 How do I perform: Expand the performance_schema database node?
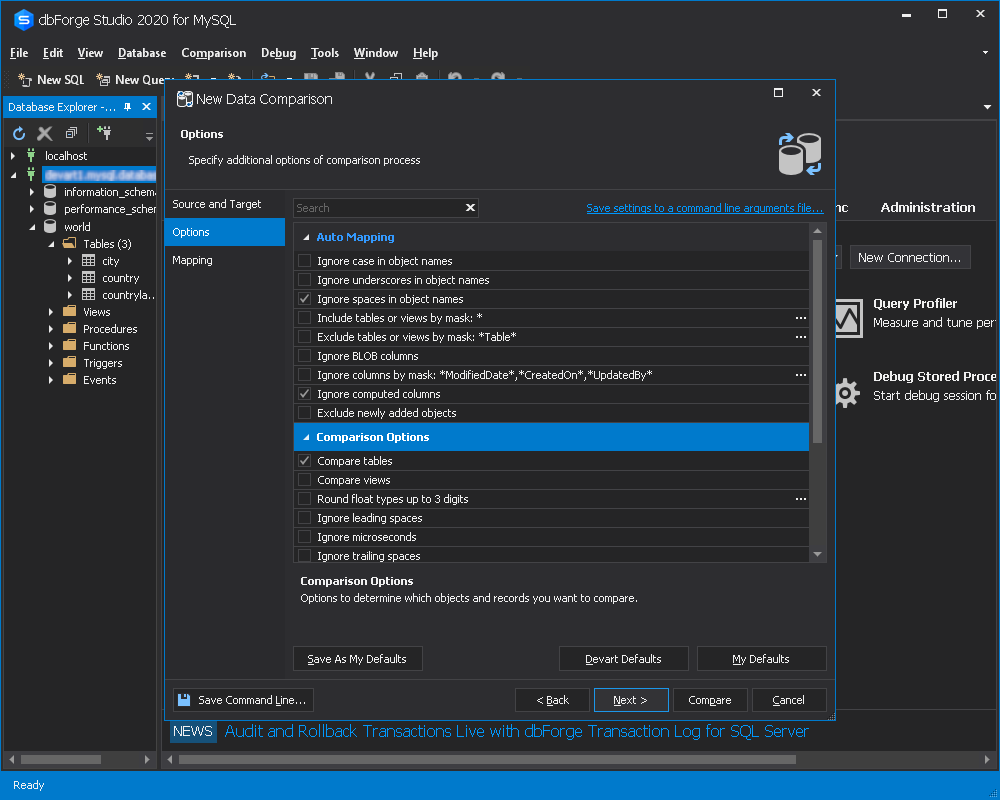32,209
